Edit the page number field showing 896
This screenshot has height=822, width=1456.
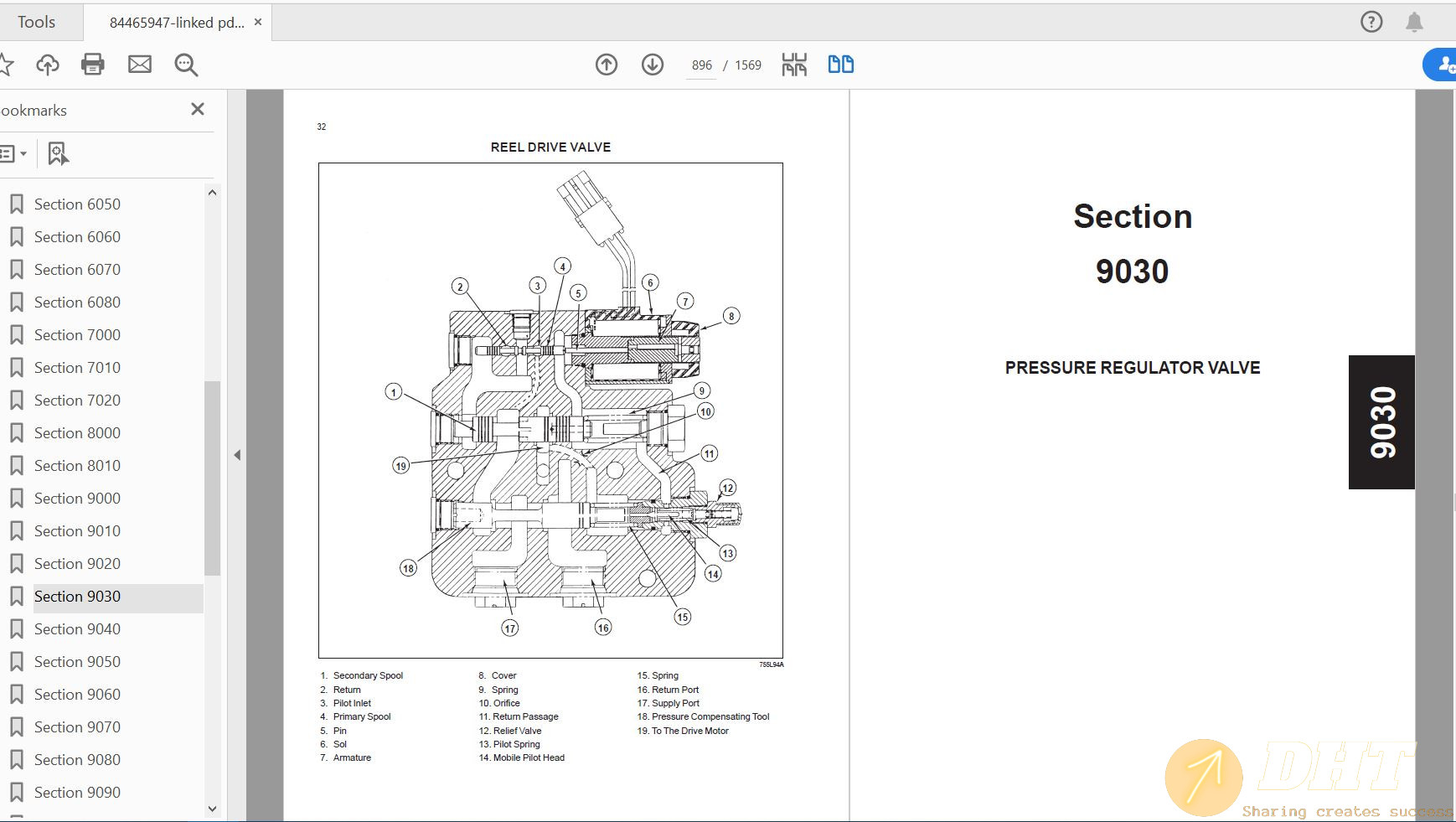coord(700,65)
